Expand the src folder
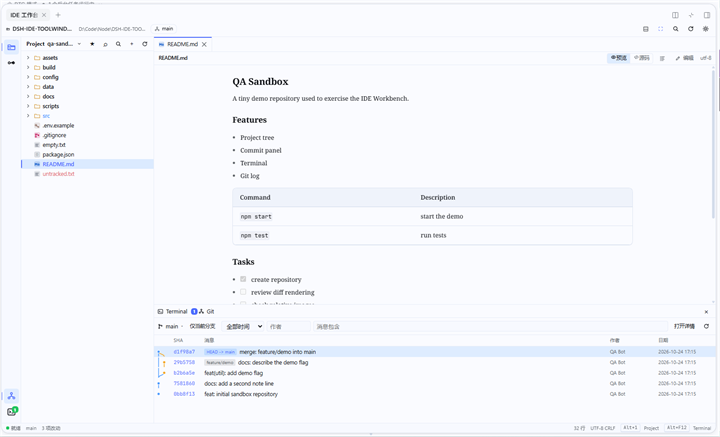Screen dimensions: 720x437 coord(28,116)
